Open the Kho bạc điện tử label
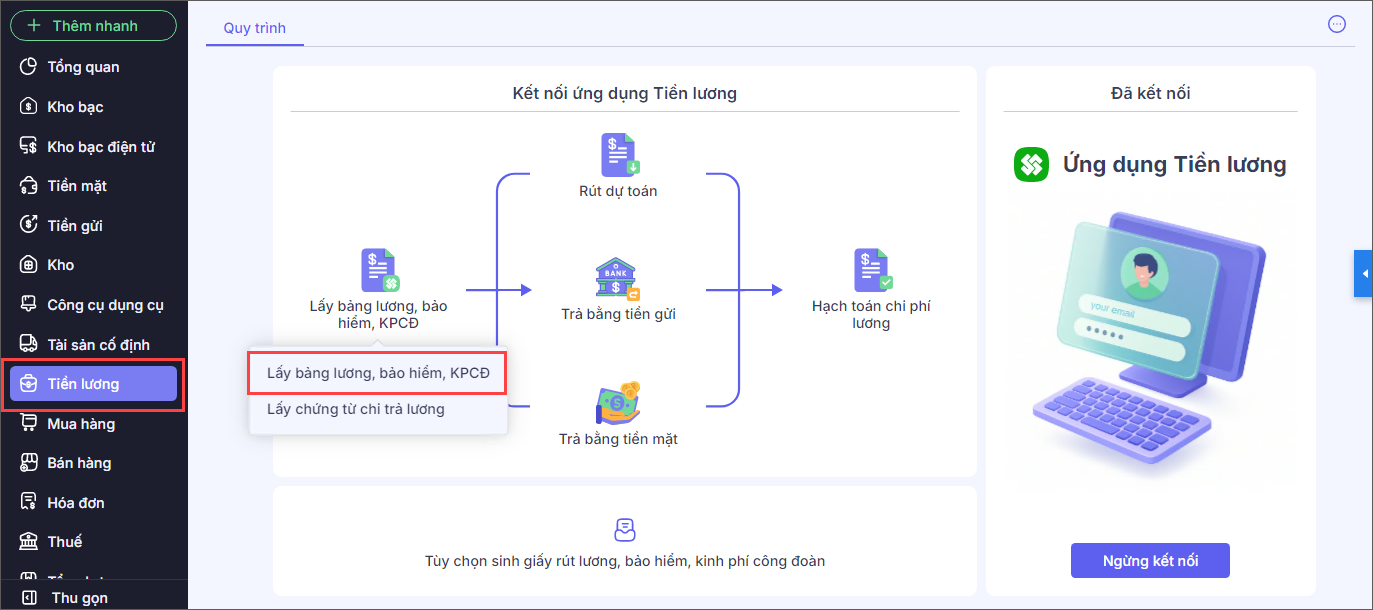Image resolution: width=1373 pixels, height=610 pixels. [101, 146]
